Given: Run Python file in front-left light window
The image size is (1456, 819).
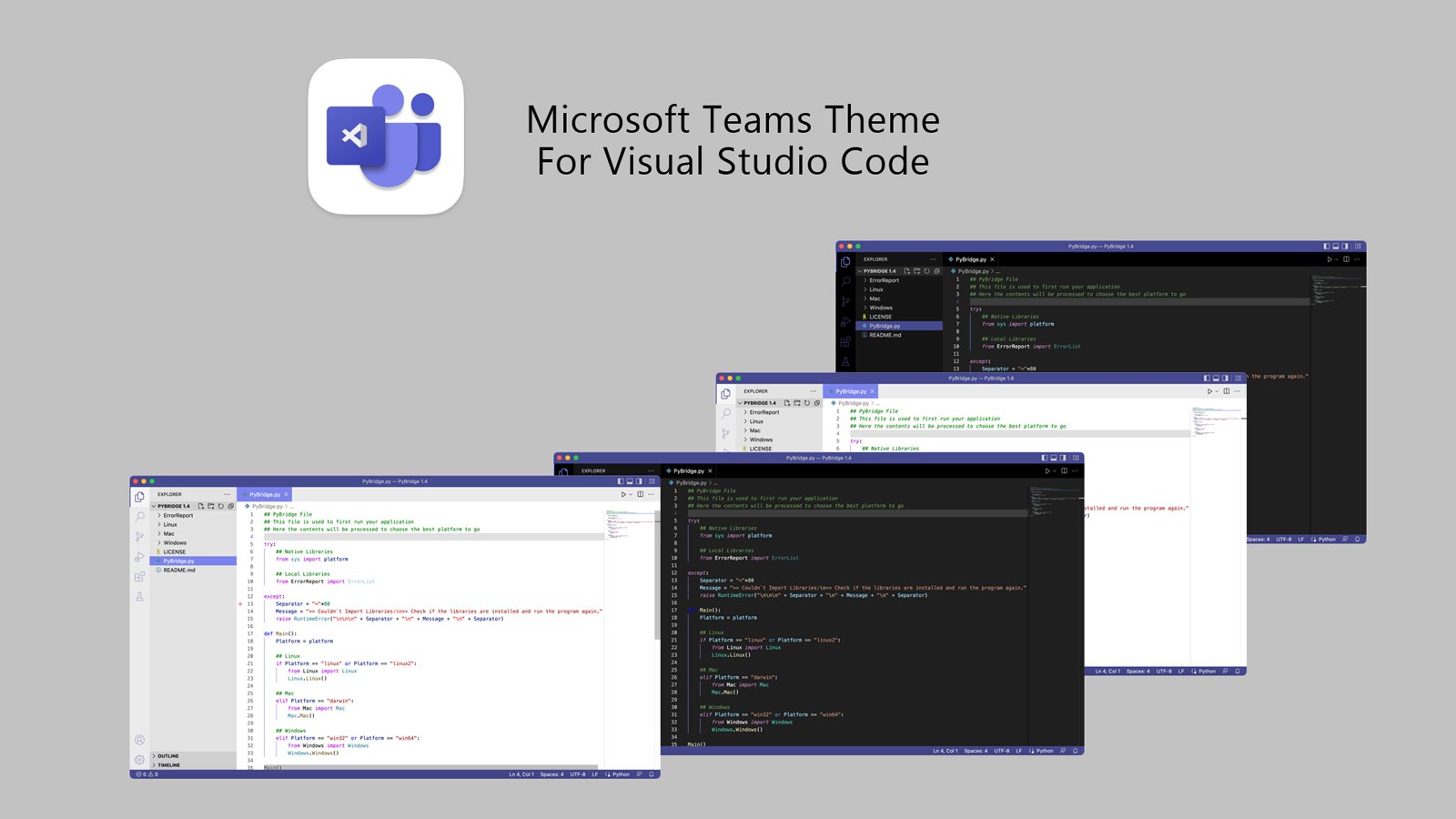Looking at the screenshot, I should pos(623,494).
